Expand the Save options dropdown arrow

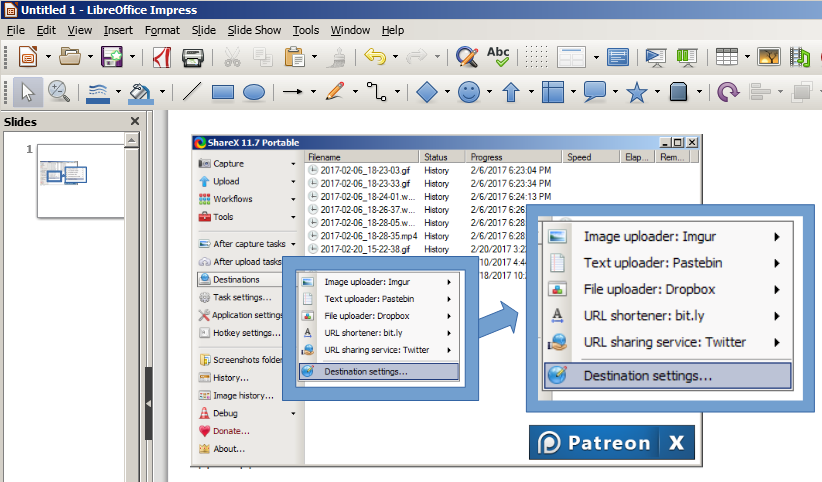(132, 57)
